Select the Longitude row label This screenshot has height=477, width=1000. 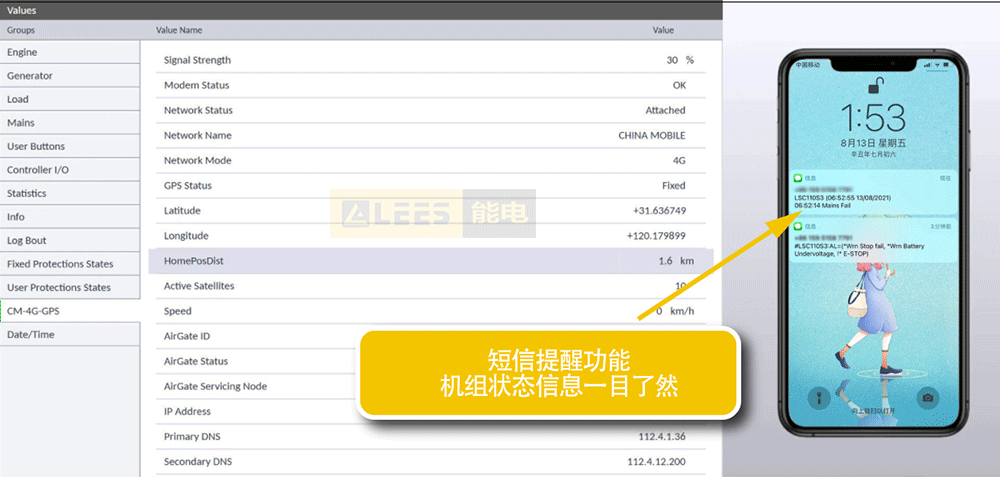pos(186,236)
